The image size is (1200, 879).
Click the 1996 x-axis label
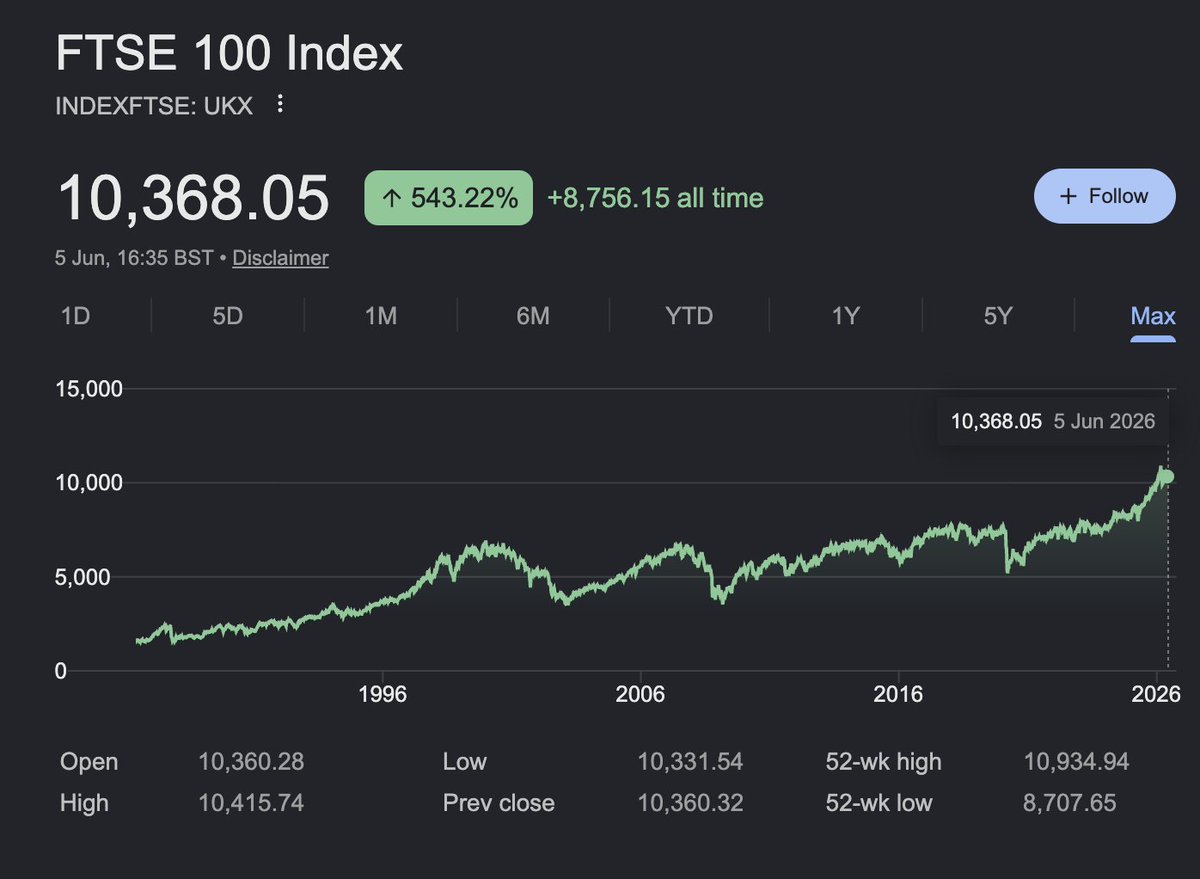(x=383, y=695)
